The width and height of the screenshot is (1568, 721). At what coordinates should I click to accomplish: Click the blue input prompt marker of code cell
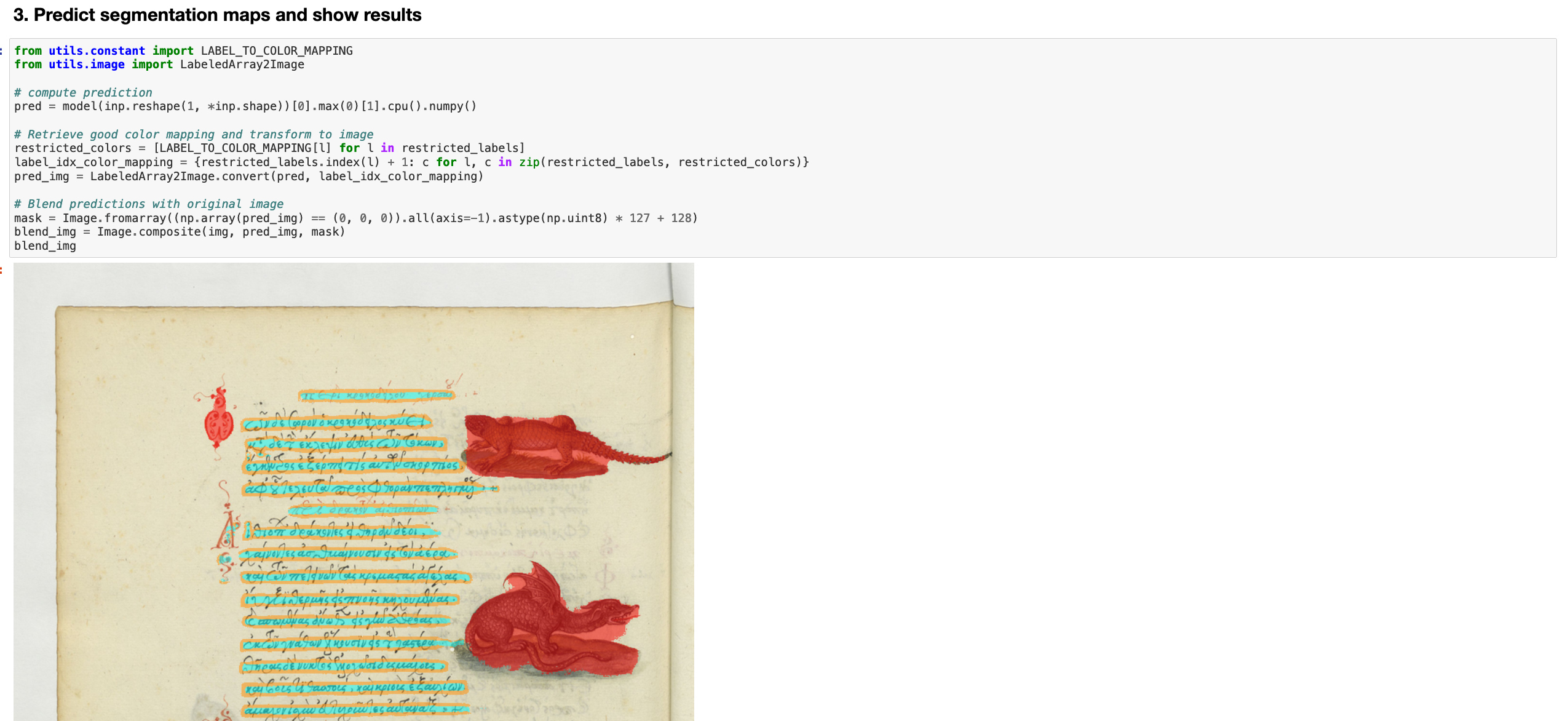point(2,50)
